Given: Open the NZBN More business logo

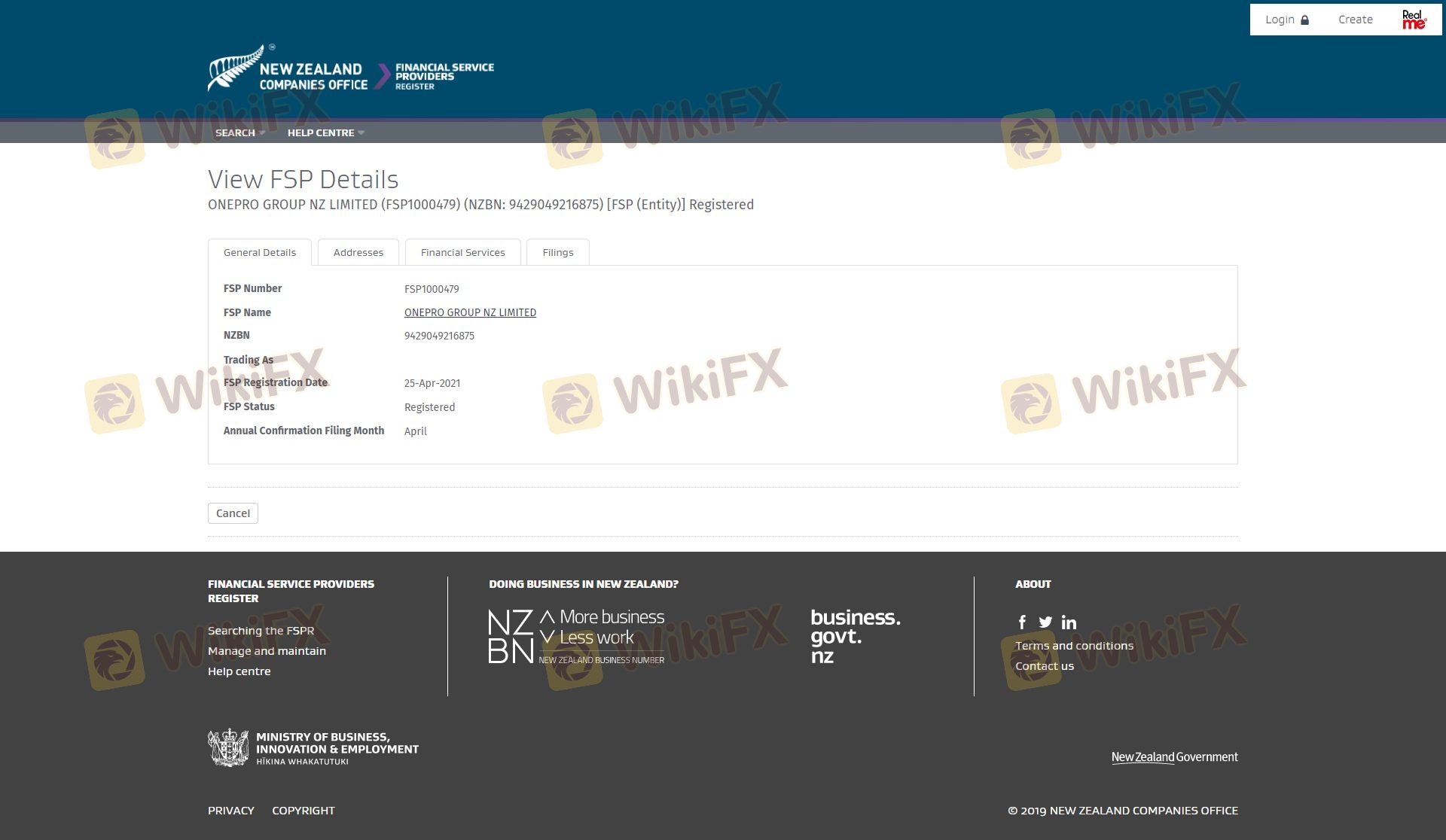Looking at the screenshot, I should pos(576,637).
